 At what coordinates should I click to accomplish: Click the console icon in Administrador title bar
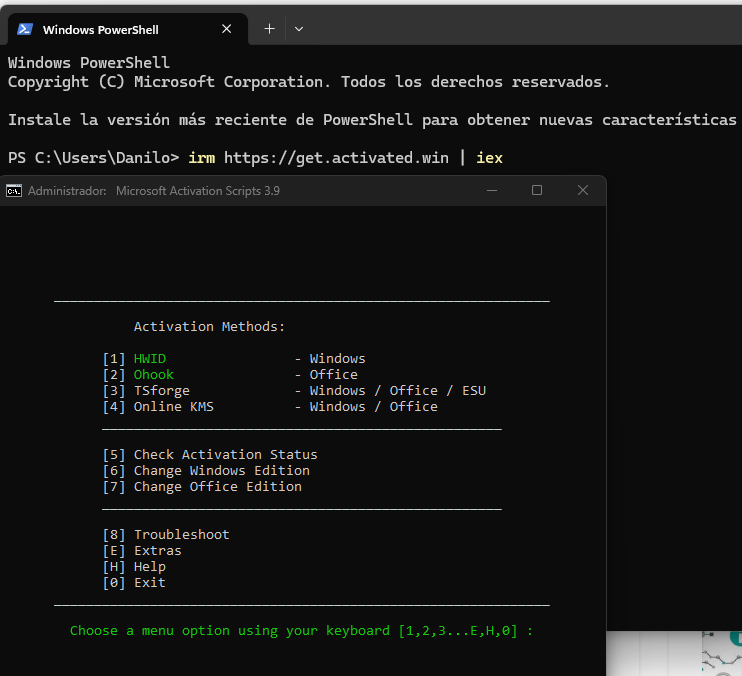[14, 190]
